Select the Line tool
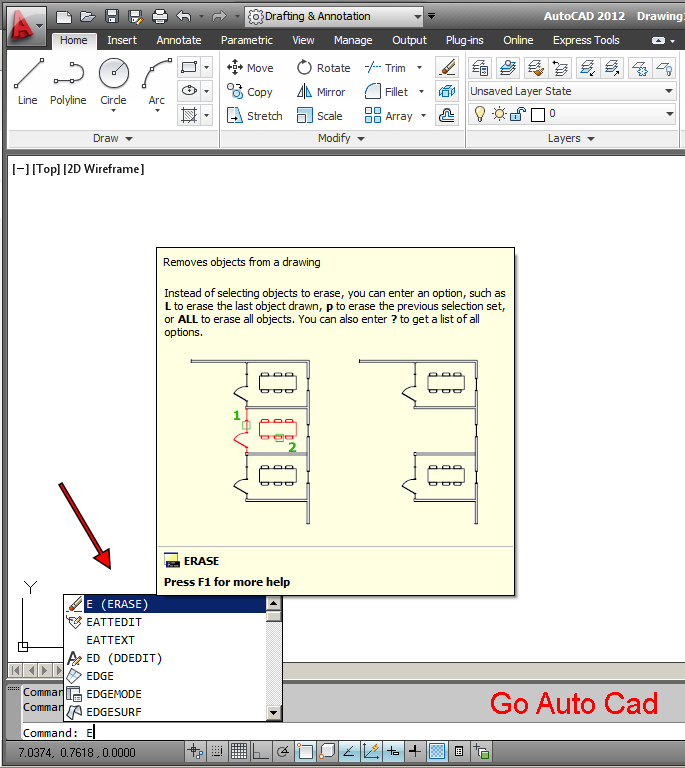The height and width of the screenshot is (768, 685). click(x=28, y=82)
